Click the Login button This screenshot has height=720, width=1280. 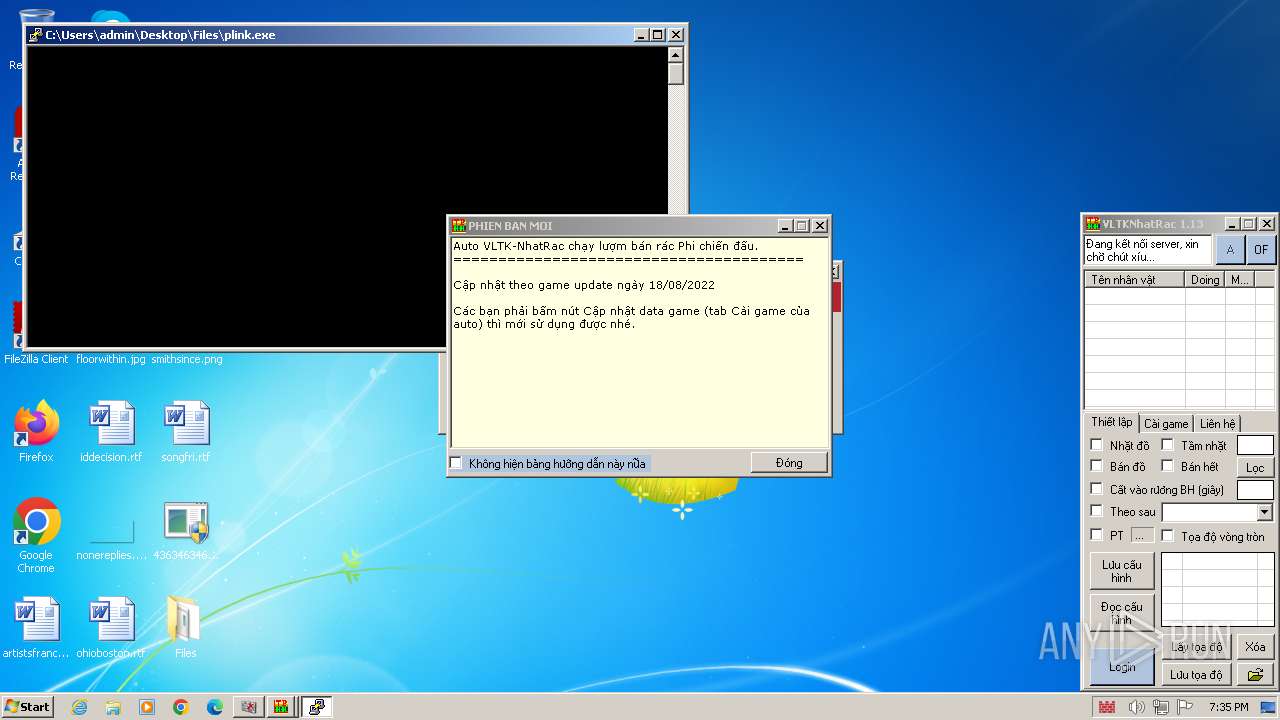(x=1122, y=667)
